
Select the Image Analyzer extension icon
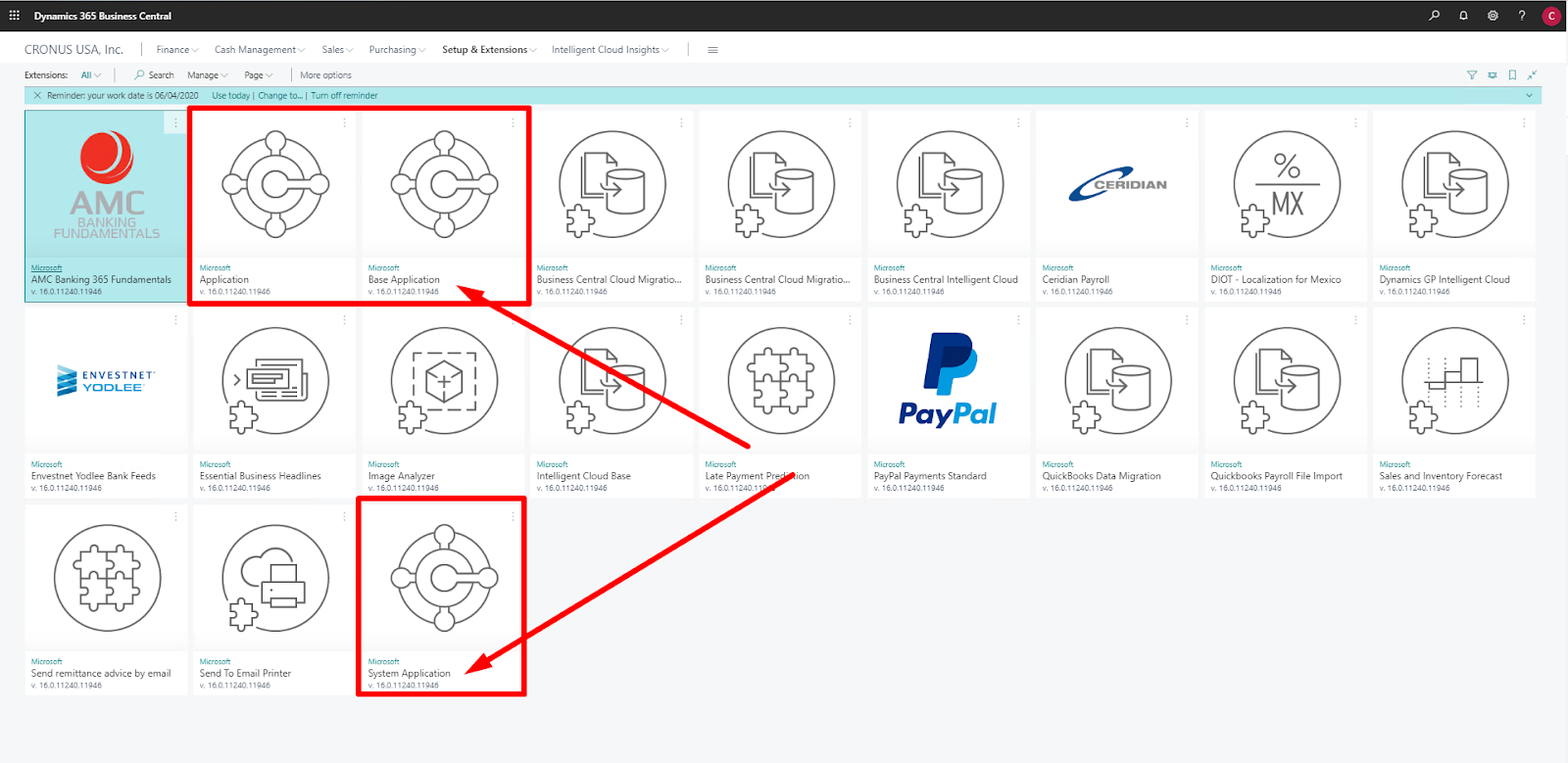[x=444, y=381]
